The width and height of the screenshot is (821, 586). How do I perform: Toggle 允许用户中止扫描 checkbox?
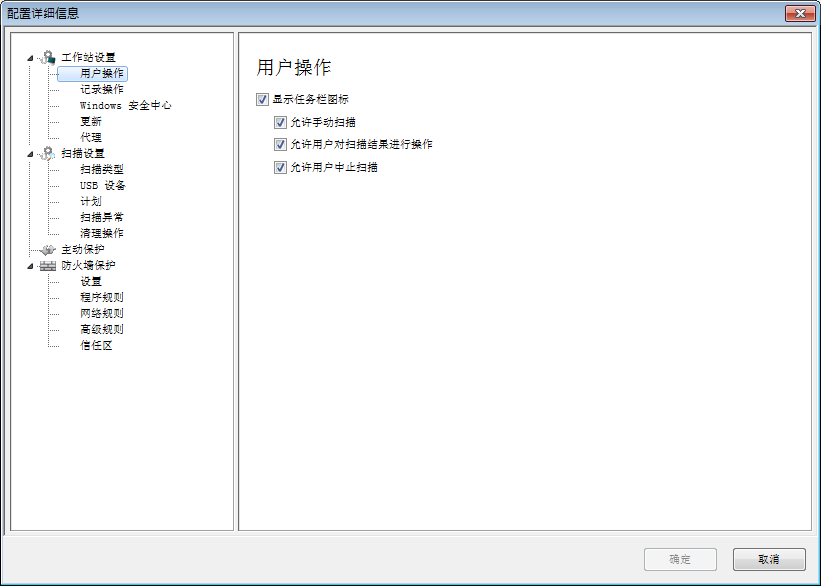pos(280,167)
